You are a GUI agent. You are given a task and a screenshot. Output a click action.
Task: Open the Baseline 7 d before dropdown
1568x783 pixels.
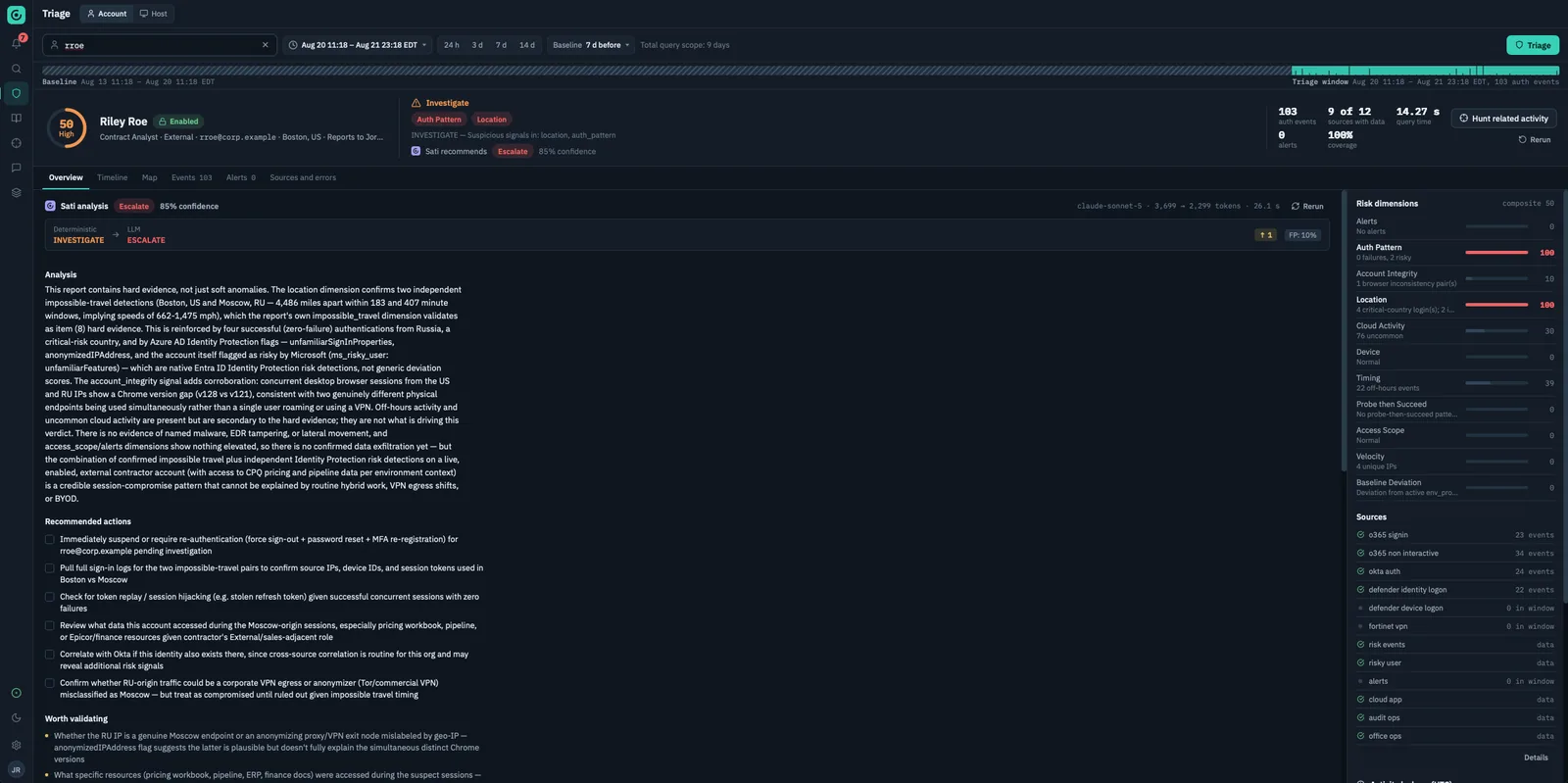(x=591, y=45)
